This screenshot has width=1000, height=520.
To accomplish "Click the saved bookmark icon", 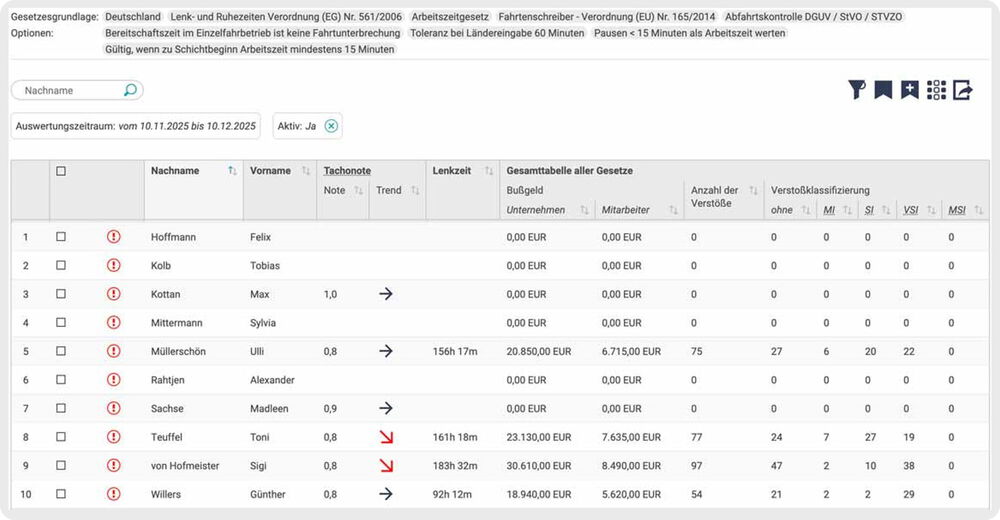I will pos(883,91).
